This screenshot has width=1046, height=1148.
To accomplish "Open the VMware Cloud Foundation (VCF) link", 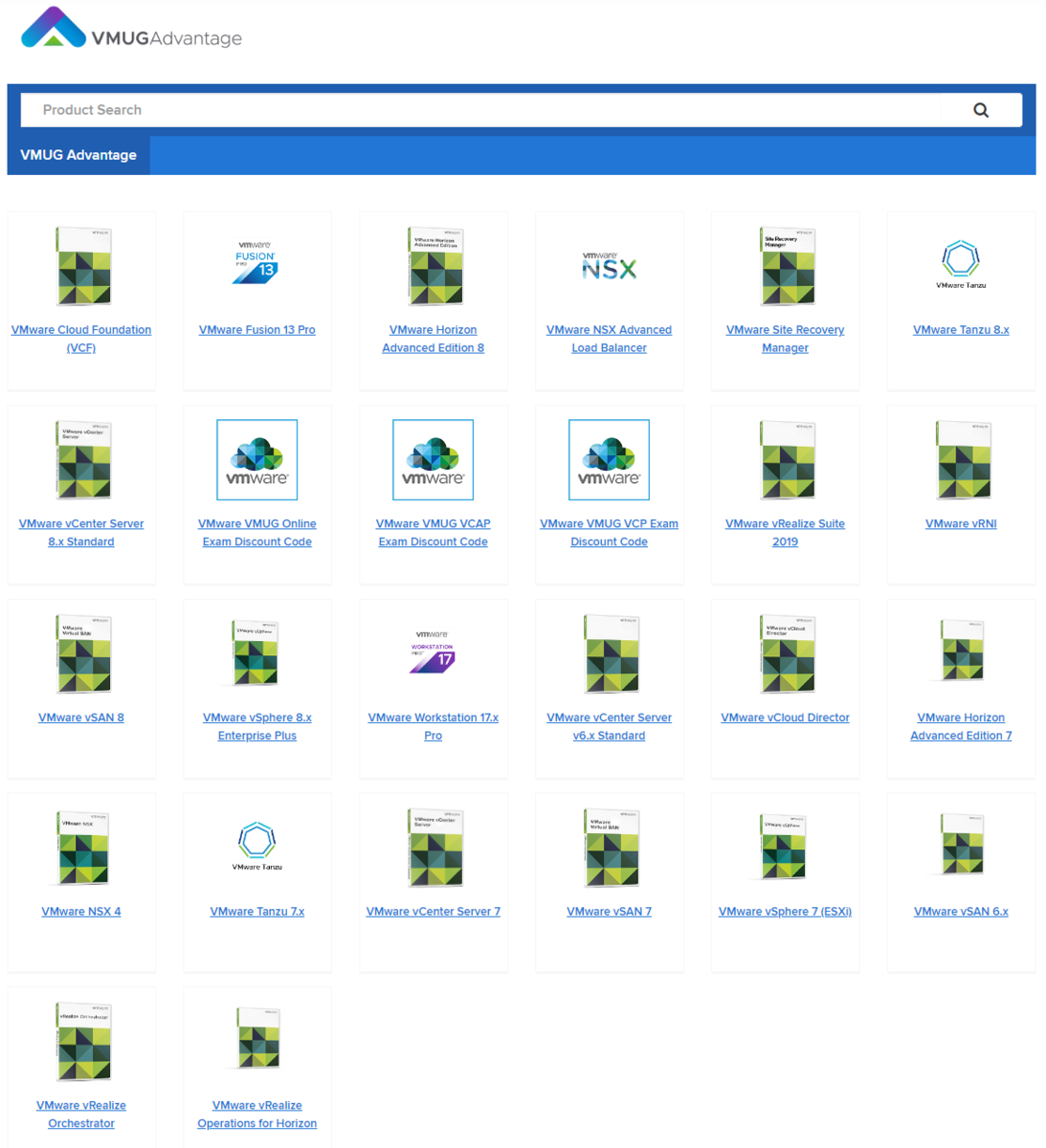I will [x=81, y=339].
